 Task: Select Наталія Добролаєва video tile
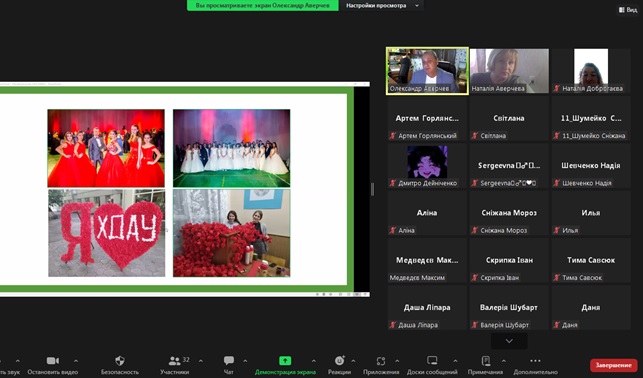(x=591, y=71)
